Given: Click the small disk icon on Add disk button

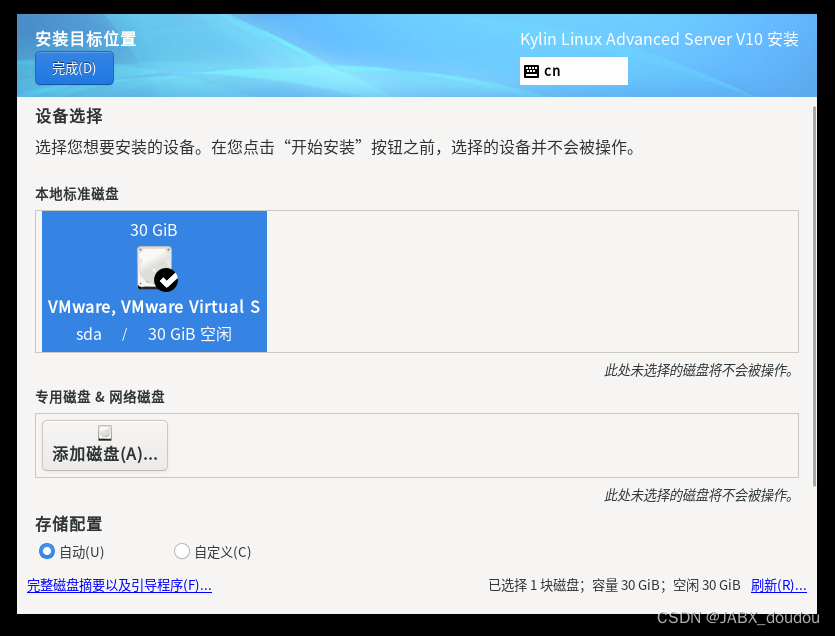Looking at the screenshot, I should 105,433.
